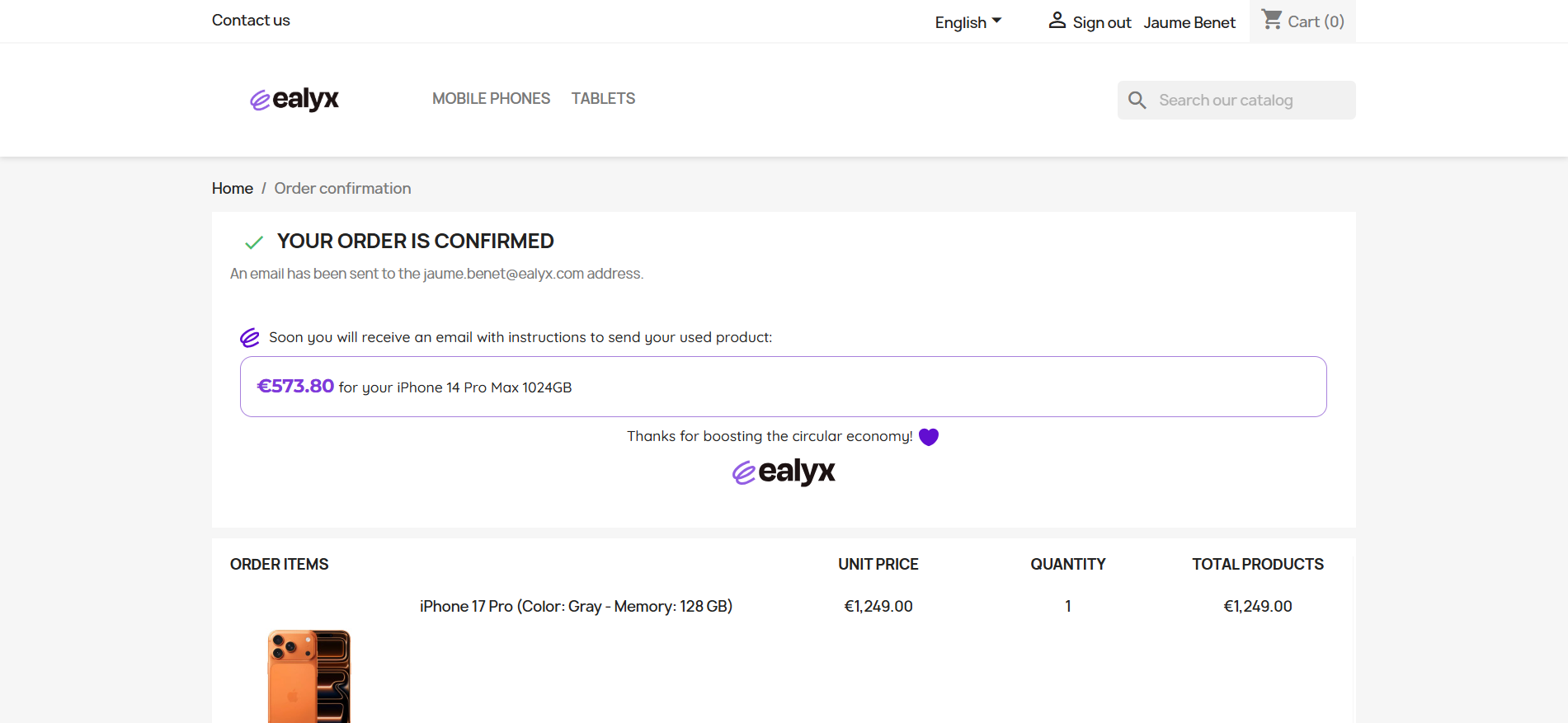Click the purple heart icon

click(929, 437)
